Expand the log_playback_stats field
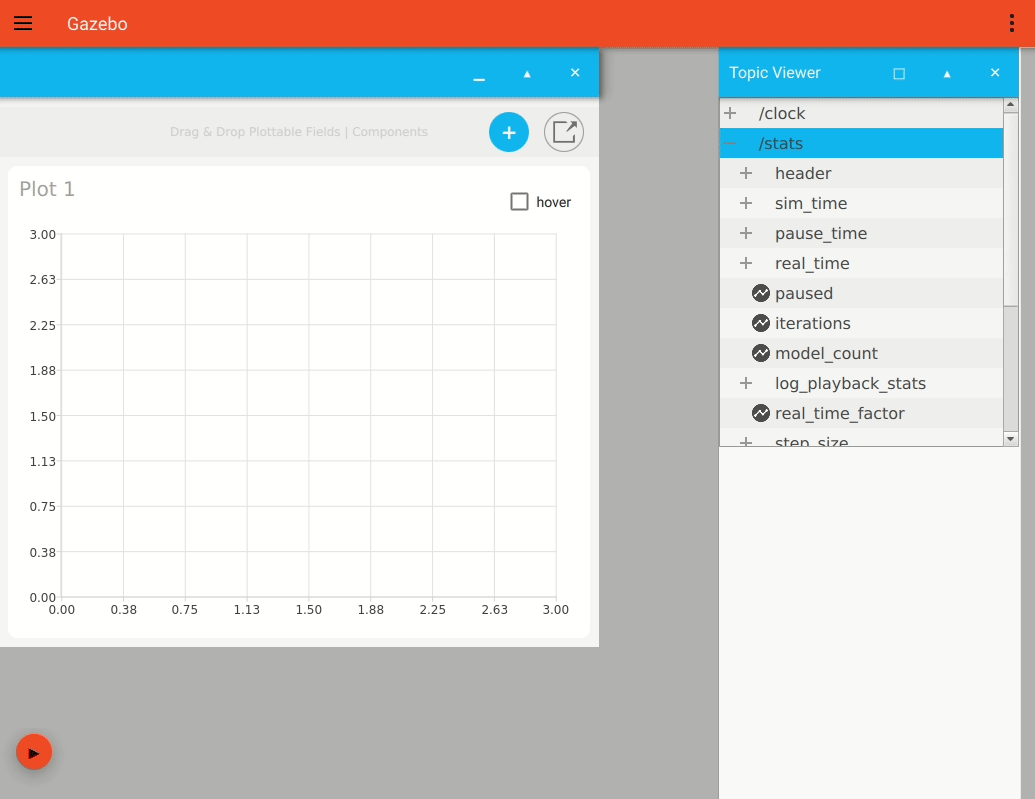 click(746, 383)
